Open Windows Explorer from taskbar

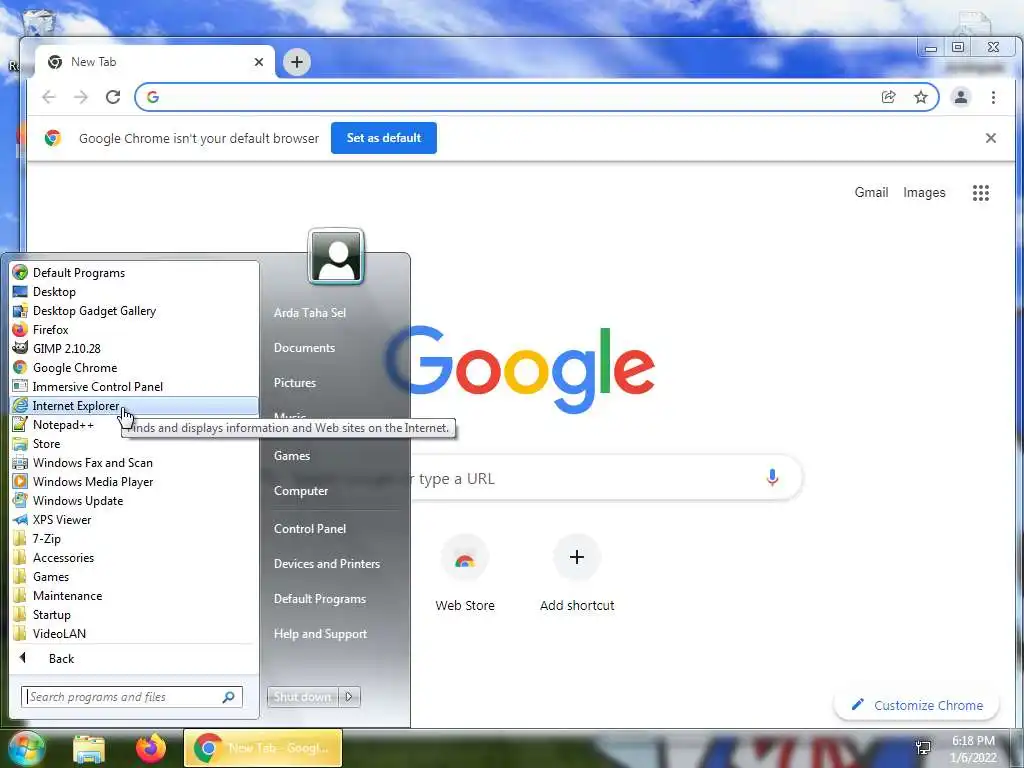coord(89,749)
